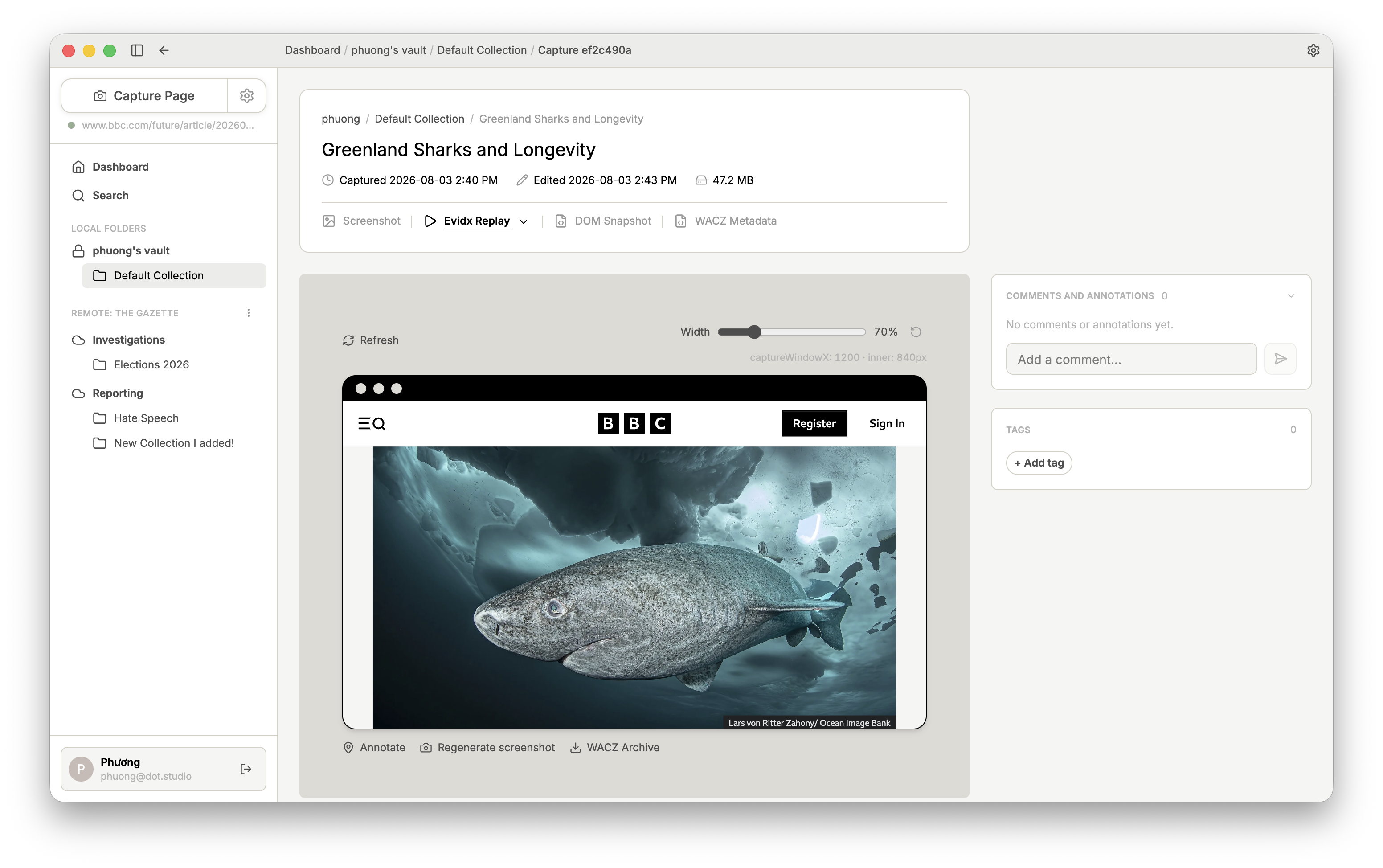Click the Register button on BBC page
The width and height of the screenshot is (1383, 868).
coord(814,424)
